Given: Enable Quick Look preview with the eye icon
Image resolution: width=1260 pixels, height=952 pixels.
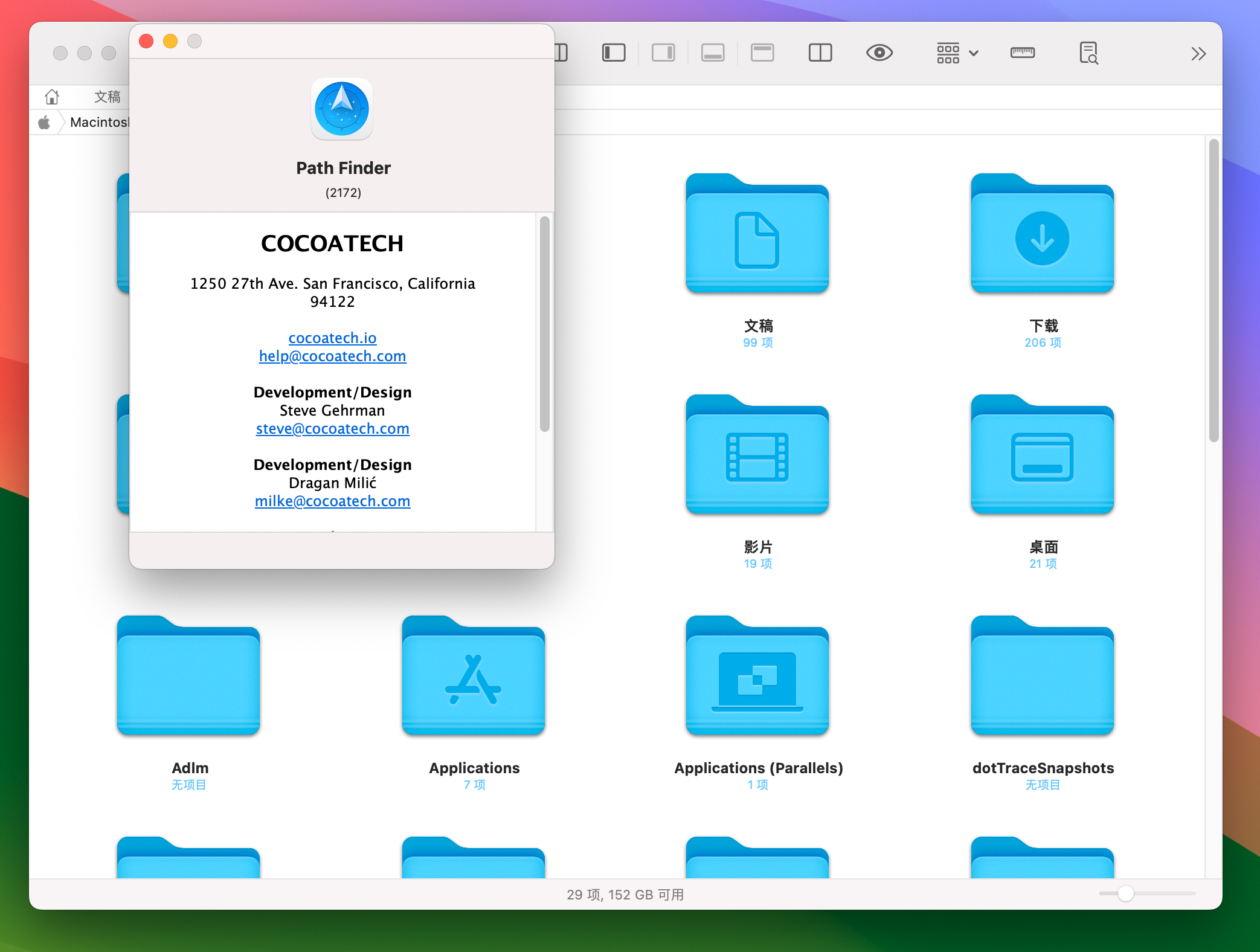Looking at the screenshot, I should pyautogui.click(x=879, y=53).
